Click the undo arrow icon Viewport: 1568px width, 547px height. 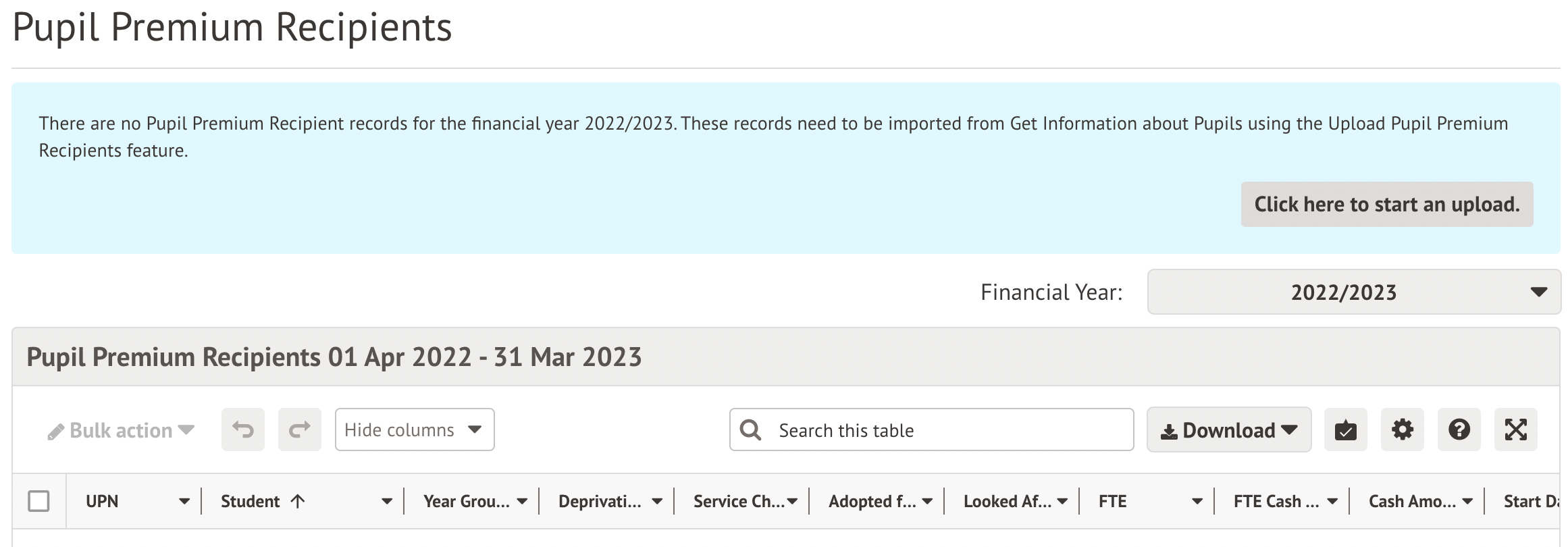(243, 429)
